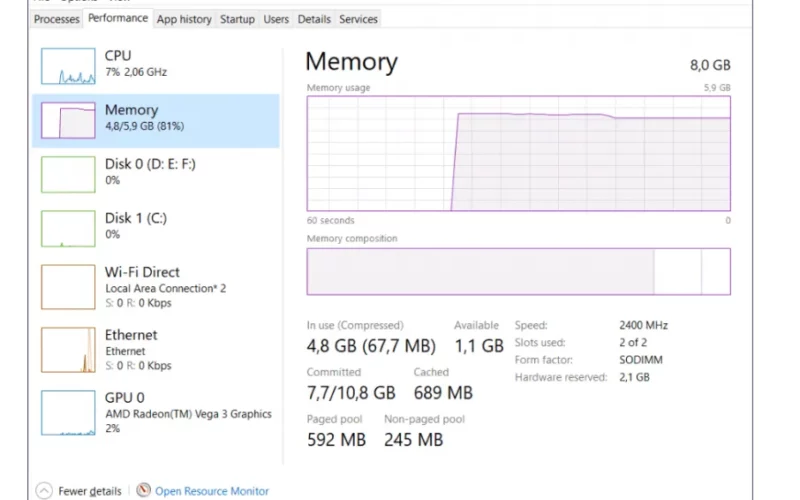Select the CPU usage mini graph
800x500 pixels.
(68, 66)
